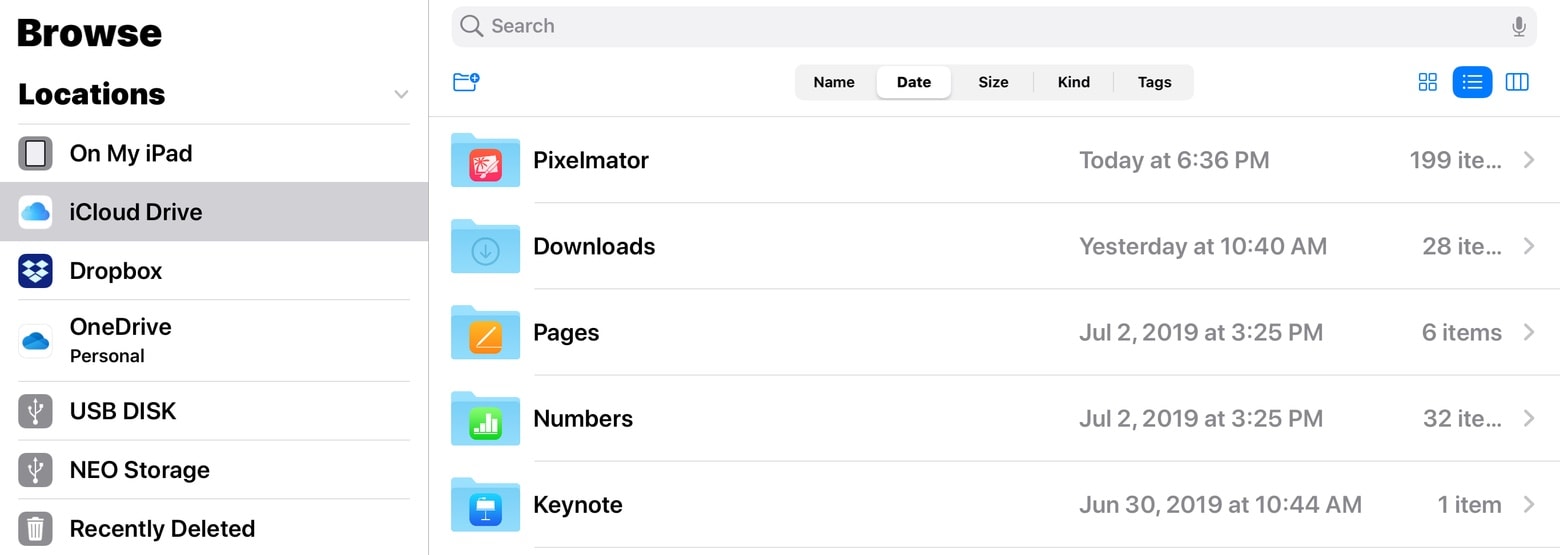Click the new folder icon
Viewport: 1560px width, 555px height.
(466, 82)
